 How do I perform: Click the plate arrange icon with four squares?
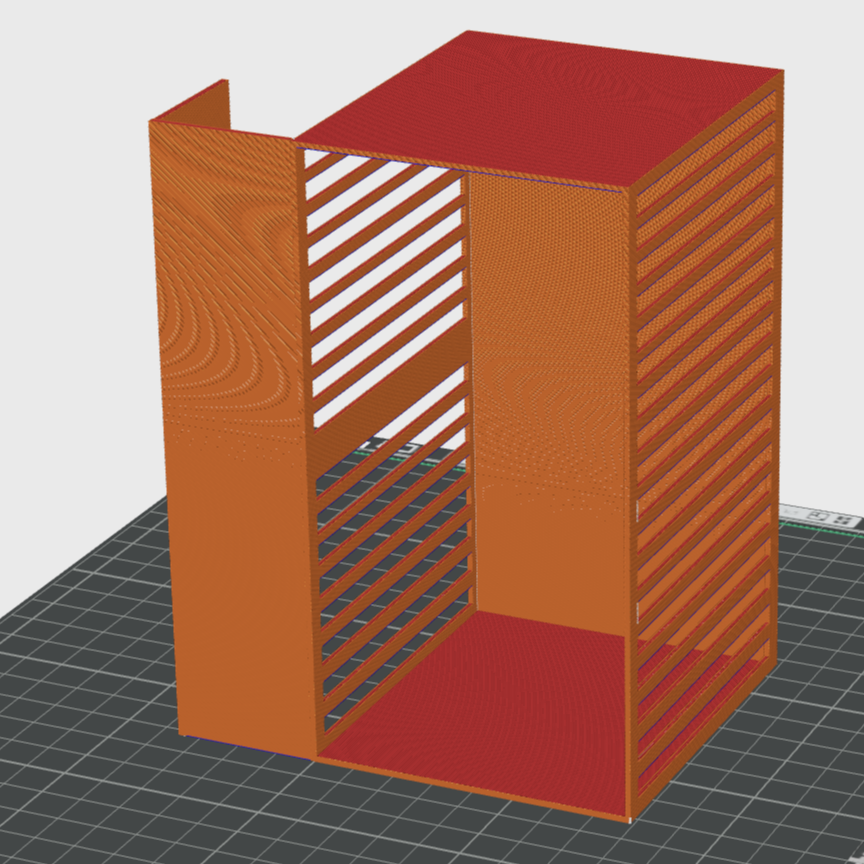pyautogui.click(x=843, y=520)
